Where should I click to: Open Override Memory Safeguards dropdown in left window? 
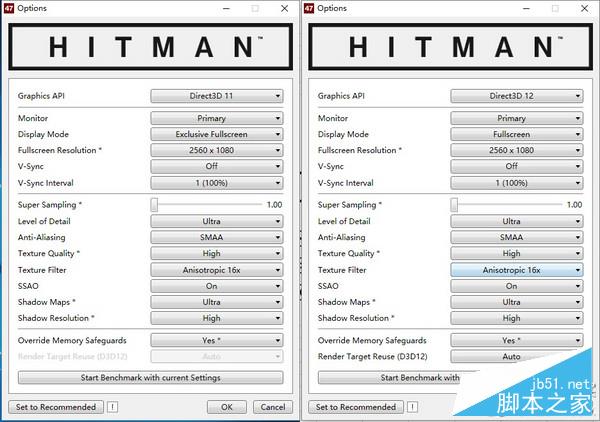[217, 340]
